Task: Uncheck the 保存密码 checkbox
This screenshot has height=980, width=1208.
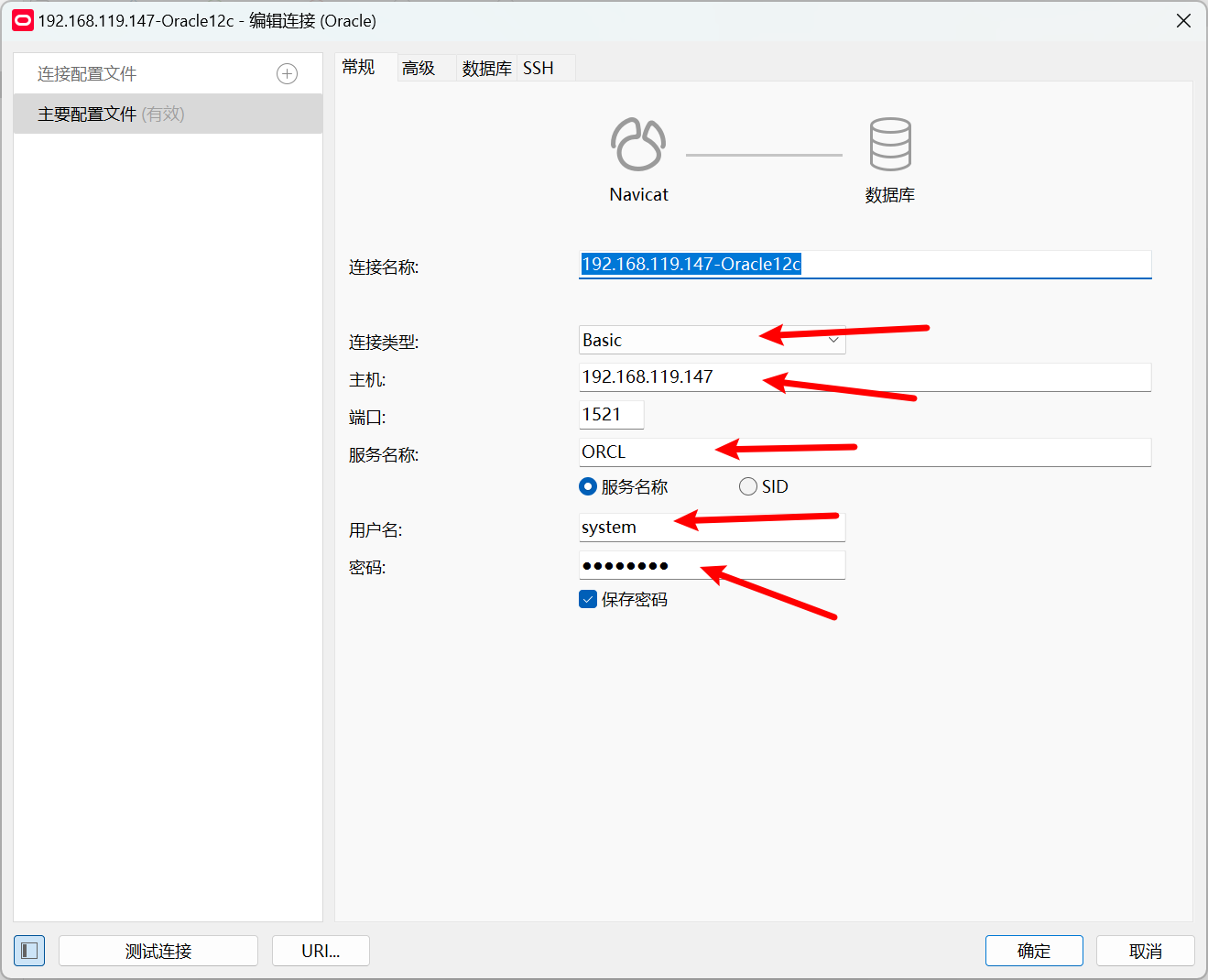Action: 588,599
